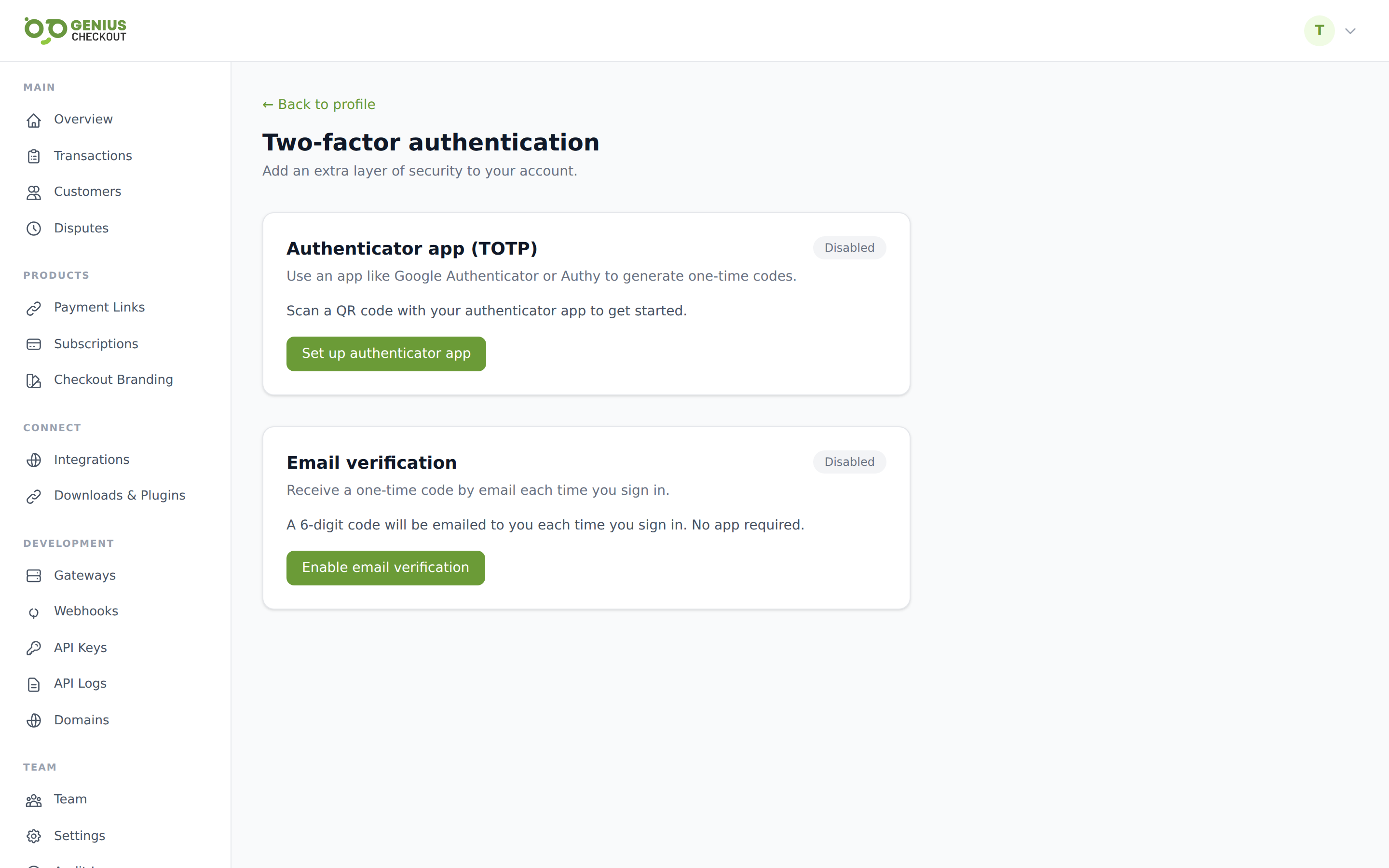Viewport: 1389px width, 868px height.
Task: Click the Transactions clipboard icon
Action: (34, 156)
